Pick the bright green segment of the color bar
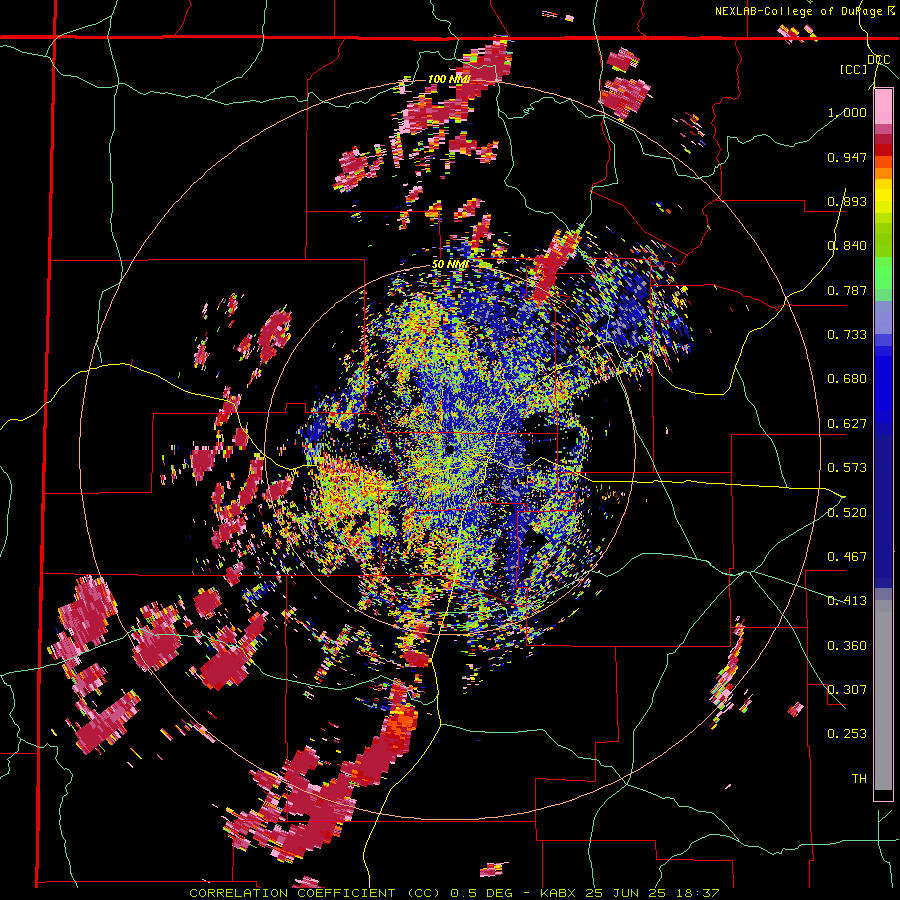 tap(883, 273)
